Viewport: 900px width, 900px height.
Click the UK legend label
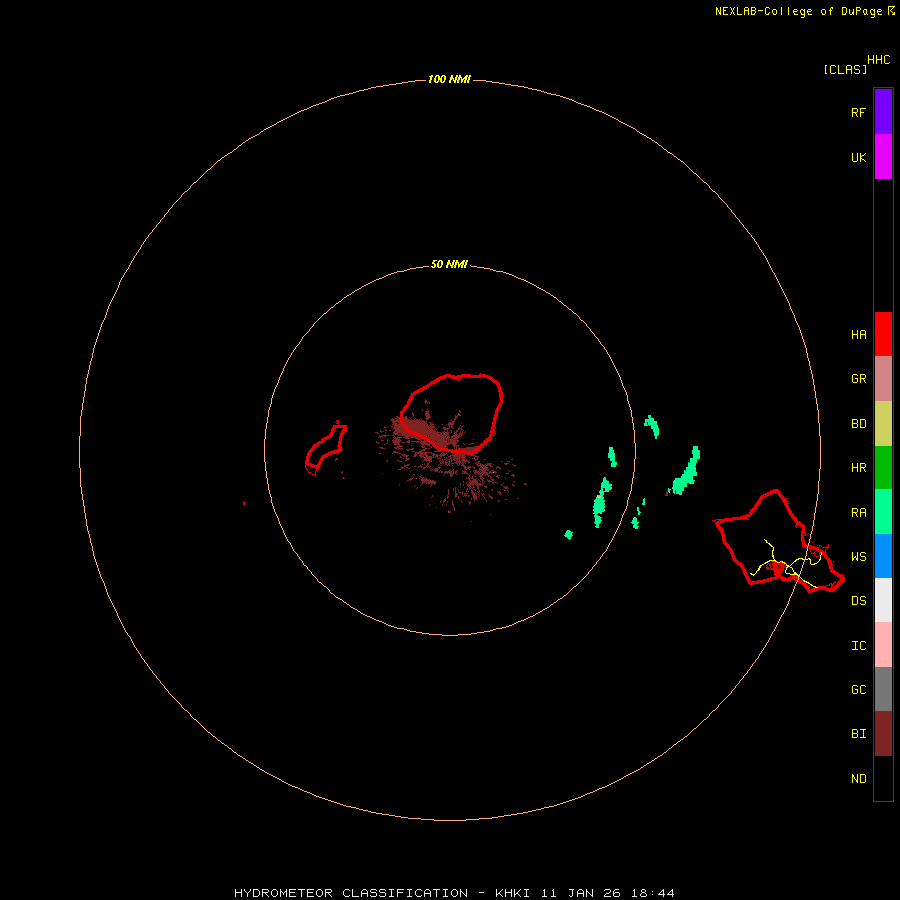point(858,158)
